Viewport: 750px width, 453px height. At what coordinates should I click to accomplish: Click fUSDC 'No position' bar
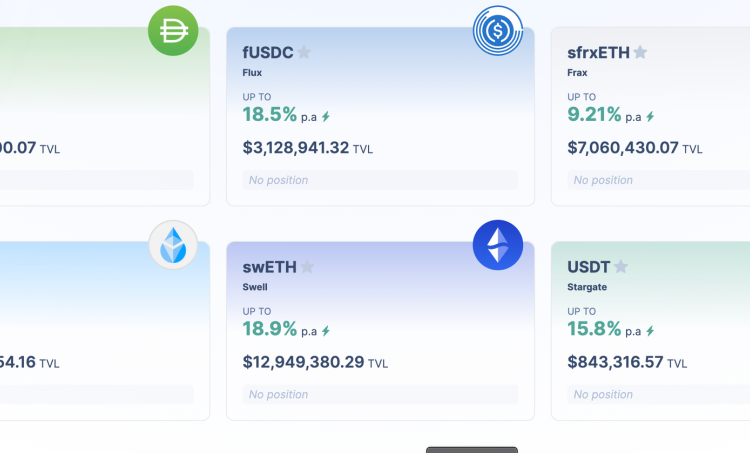tap(380, 180)
